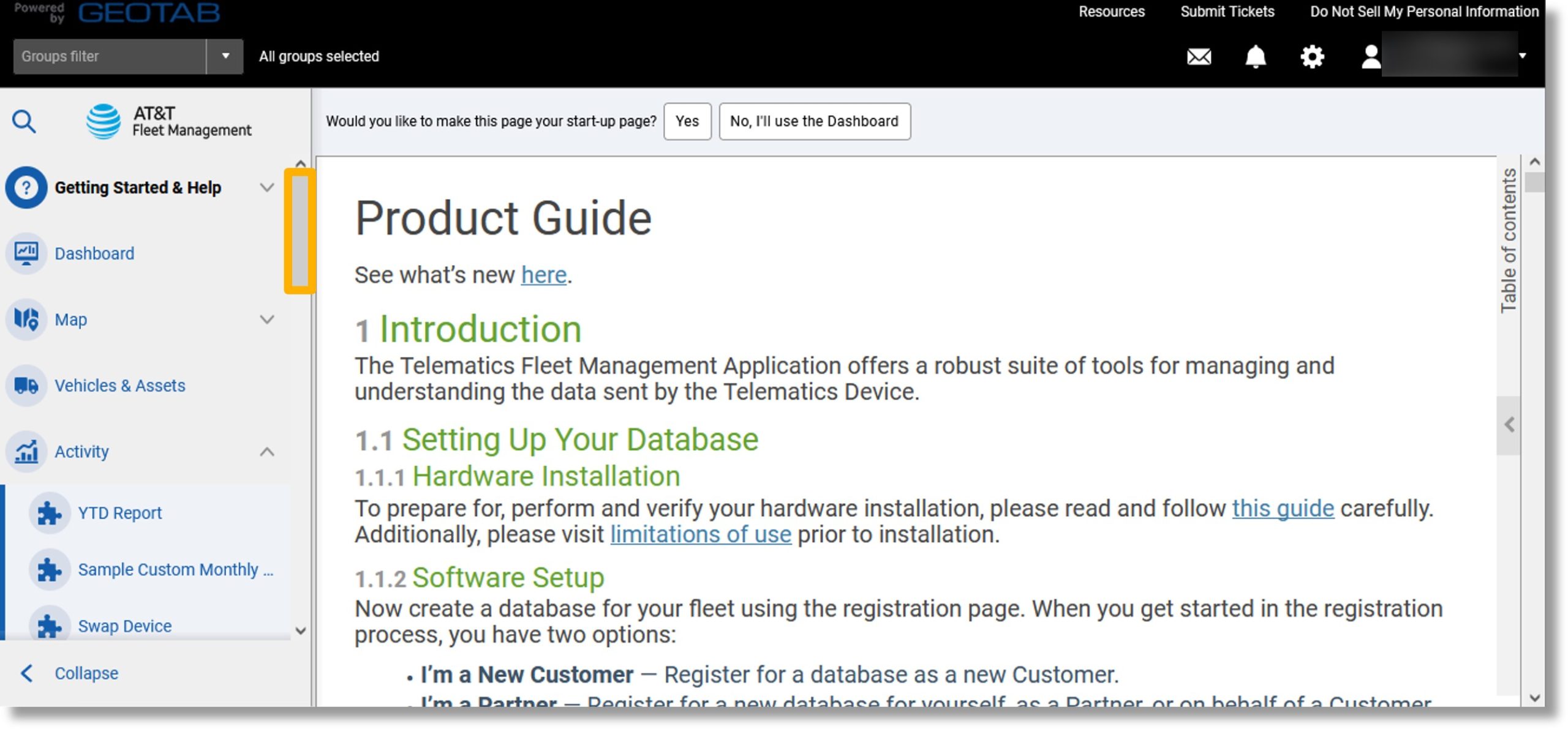Image resolution: width=1568 pixels, height=729 pixels.
Task: Click the AT&T Fleet Management logo
Action: tap(168, 121)
